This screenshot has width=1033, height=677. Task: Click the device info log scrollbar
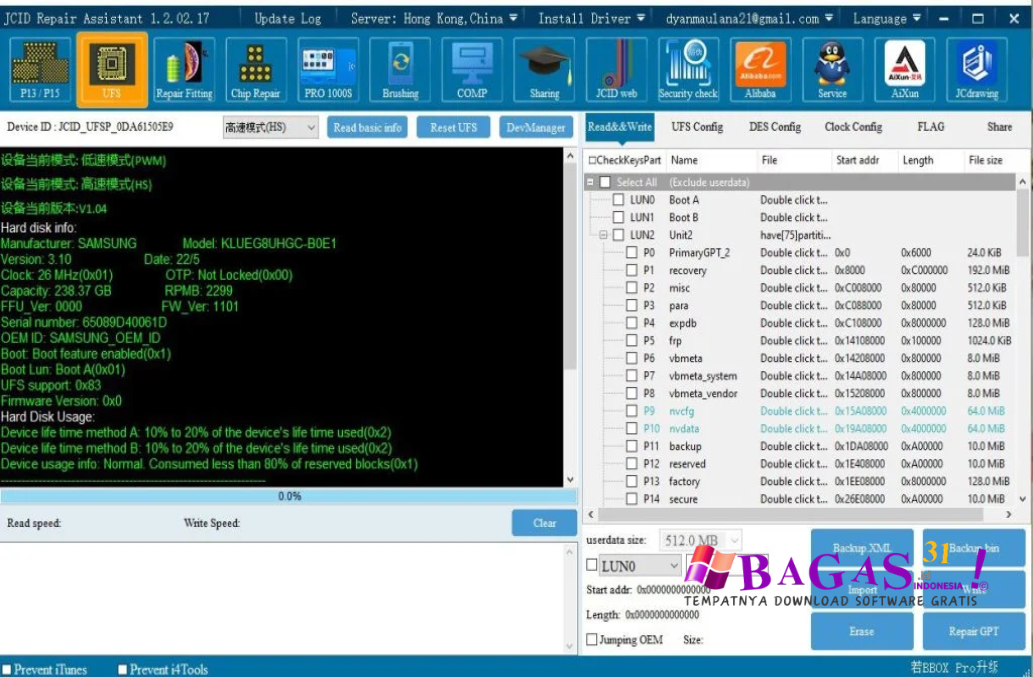tap(571, 317)
